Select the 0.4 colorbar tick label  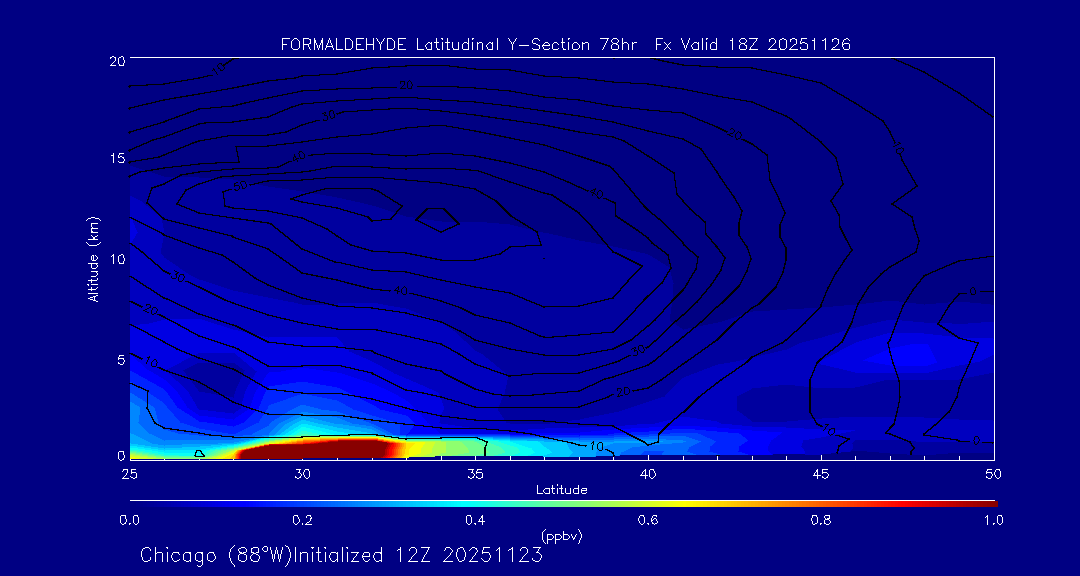coord(475,520)
